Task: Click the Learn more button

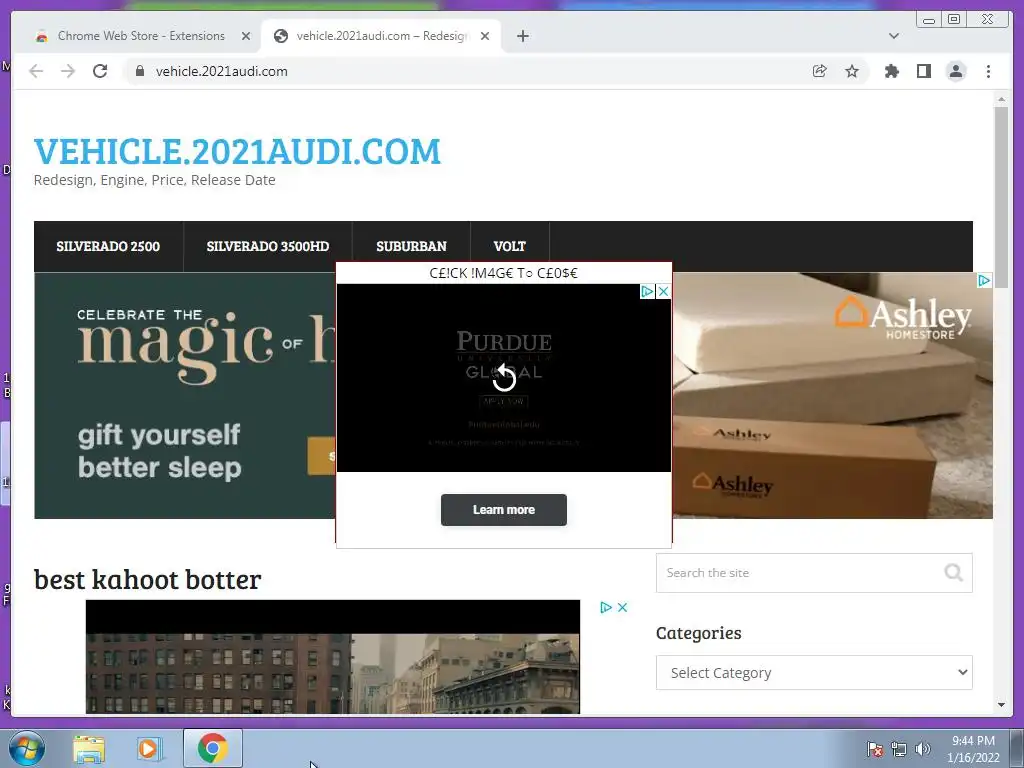Action: pyautogui.click(x=504, y=509)
